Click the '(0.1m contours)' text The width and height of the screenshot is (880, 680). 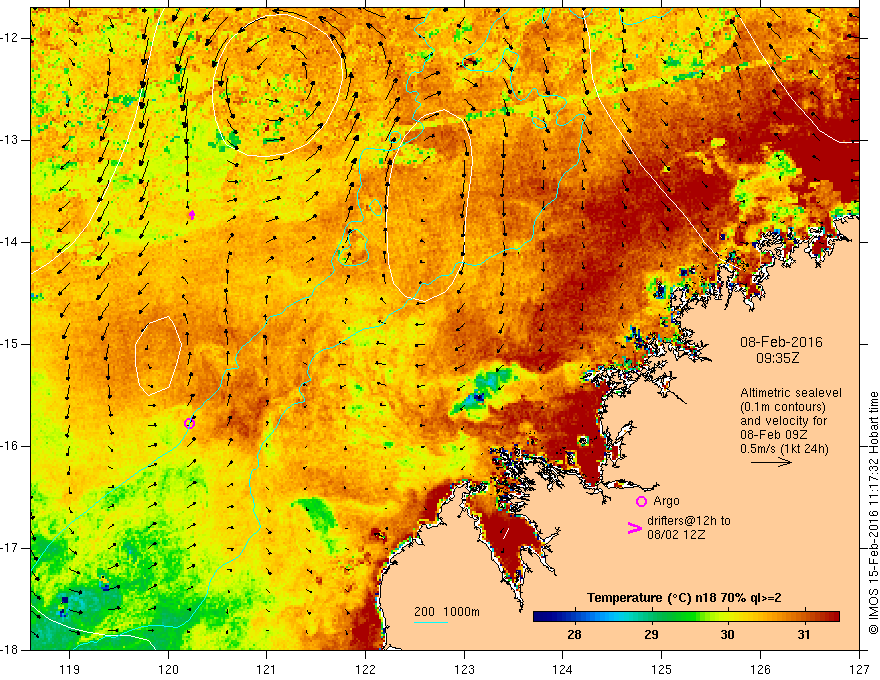click(x=782, y=407)
